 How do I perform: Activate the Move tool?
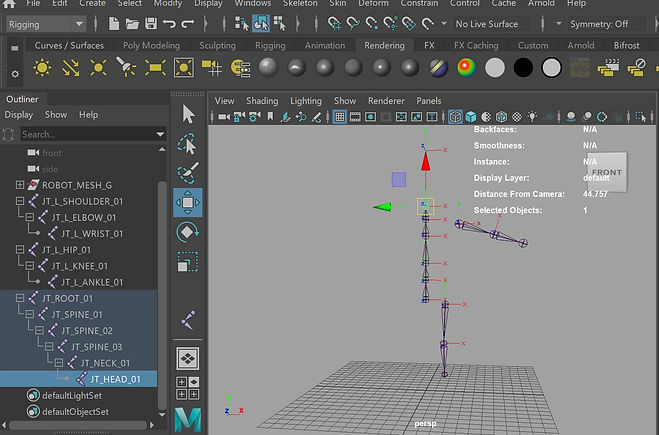[187, 203]
